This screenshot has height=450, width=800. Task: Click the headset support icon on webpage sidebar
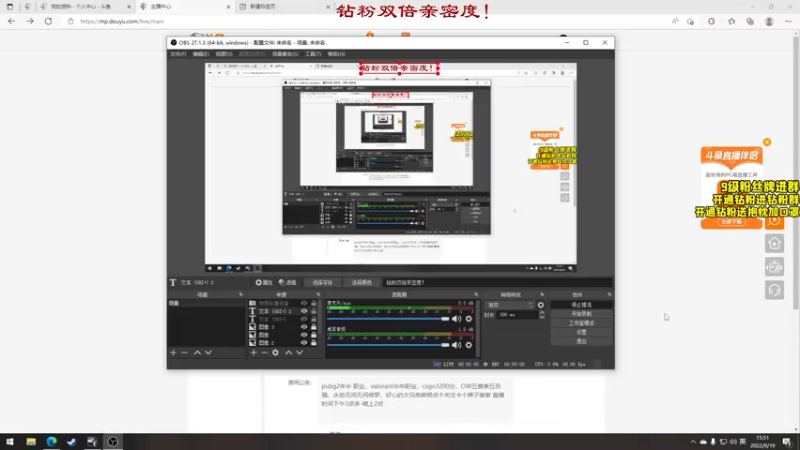pyautogui.click(x=774, y=290)
